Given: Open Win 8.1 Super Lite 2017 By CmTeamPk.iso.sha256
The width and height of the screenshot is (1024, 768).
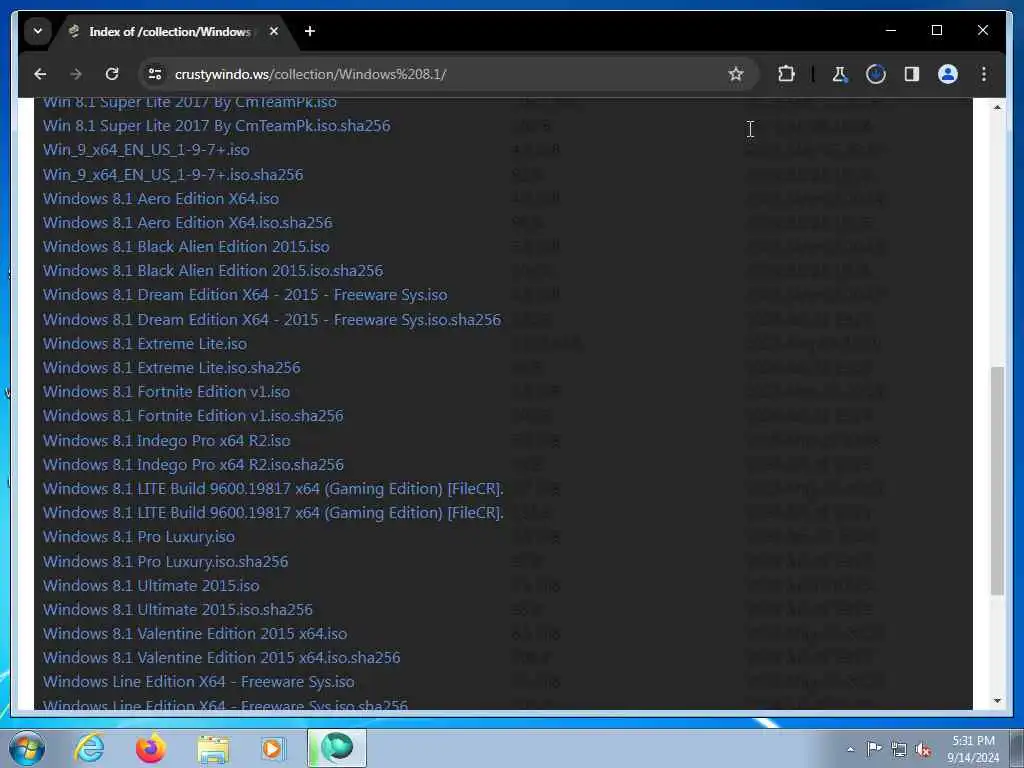Looking at the screenshot, I should pos(217,125).
